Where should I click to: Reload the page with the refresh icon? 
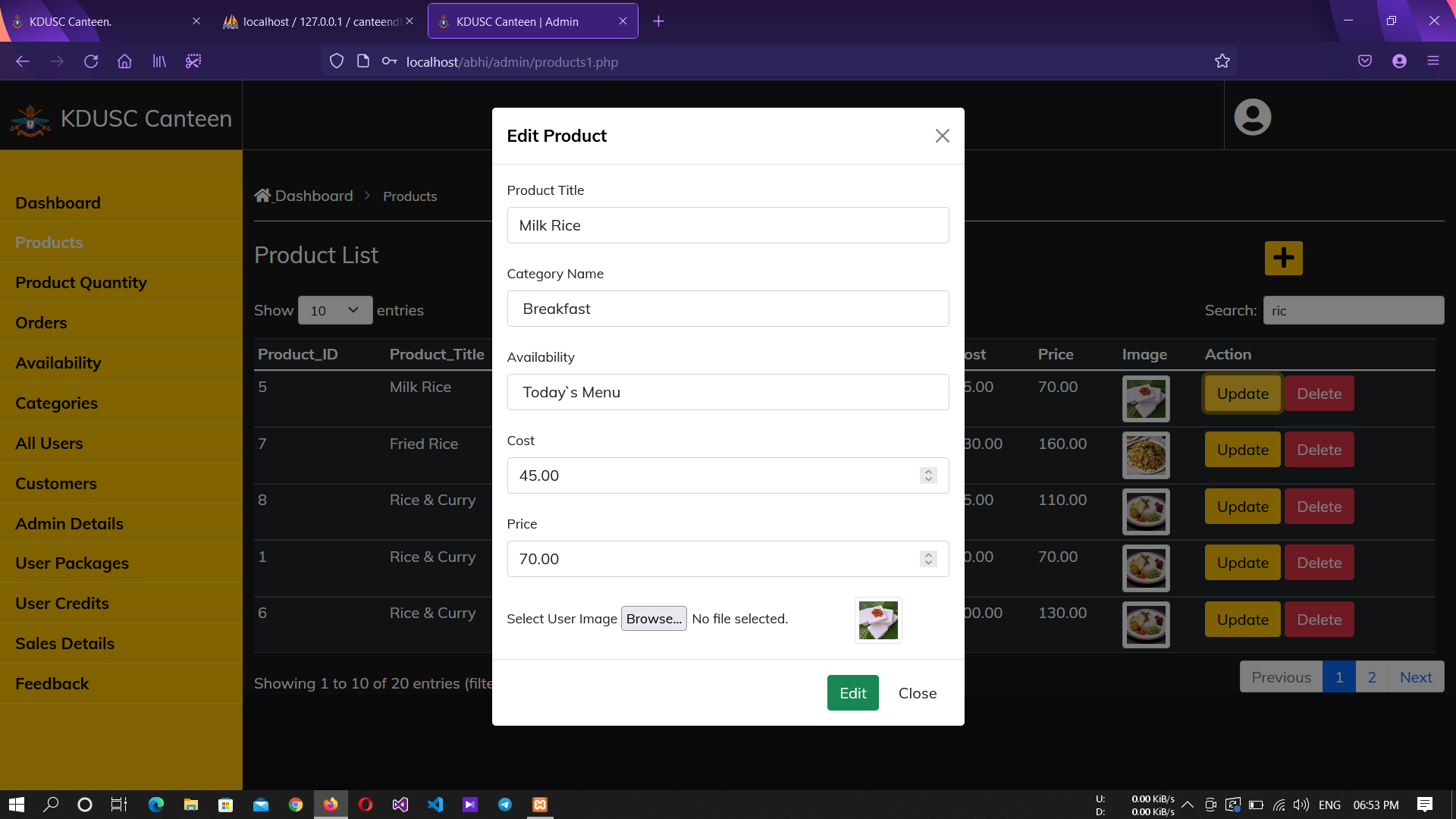click(x=91, y=61)
